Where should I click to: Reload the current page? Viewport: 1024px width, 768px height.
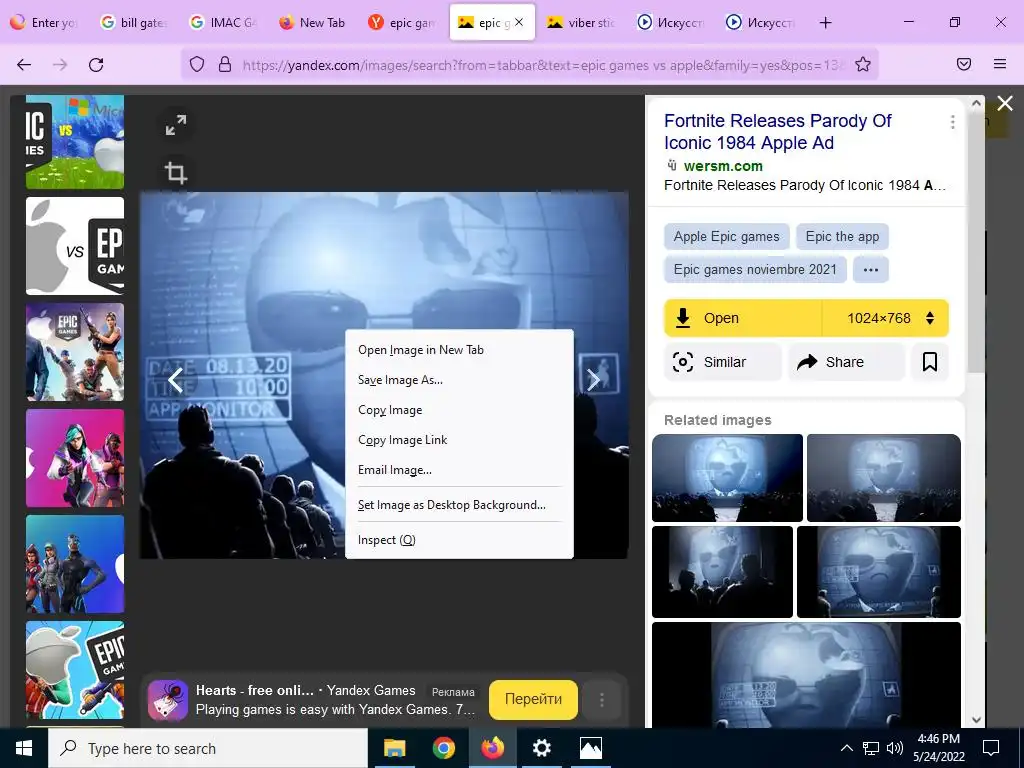pos(96,65)
